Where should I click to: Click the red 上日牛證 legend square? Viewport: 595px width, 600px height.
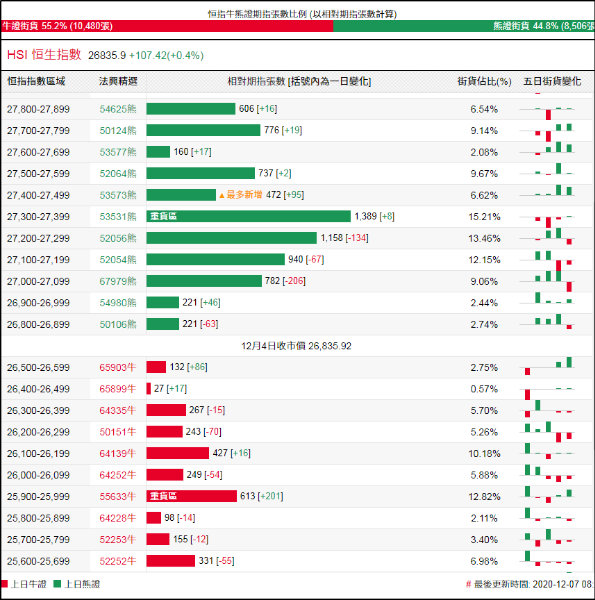(4, 584)
